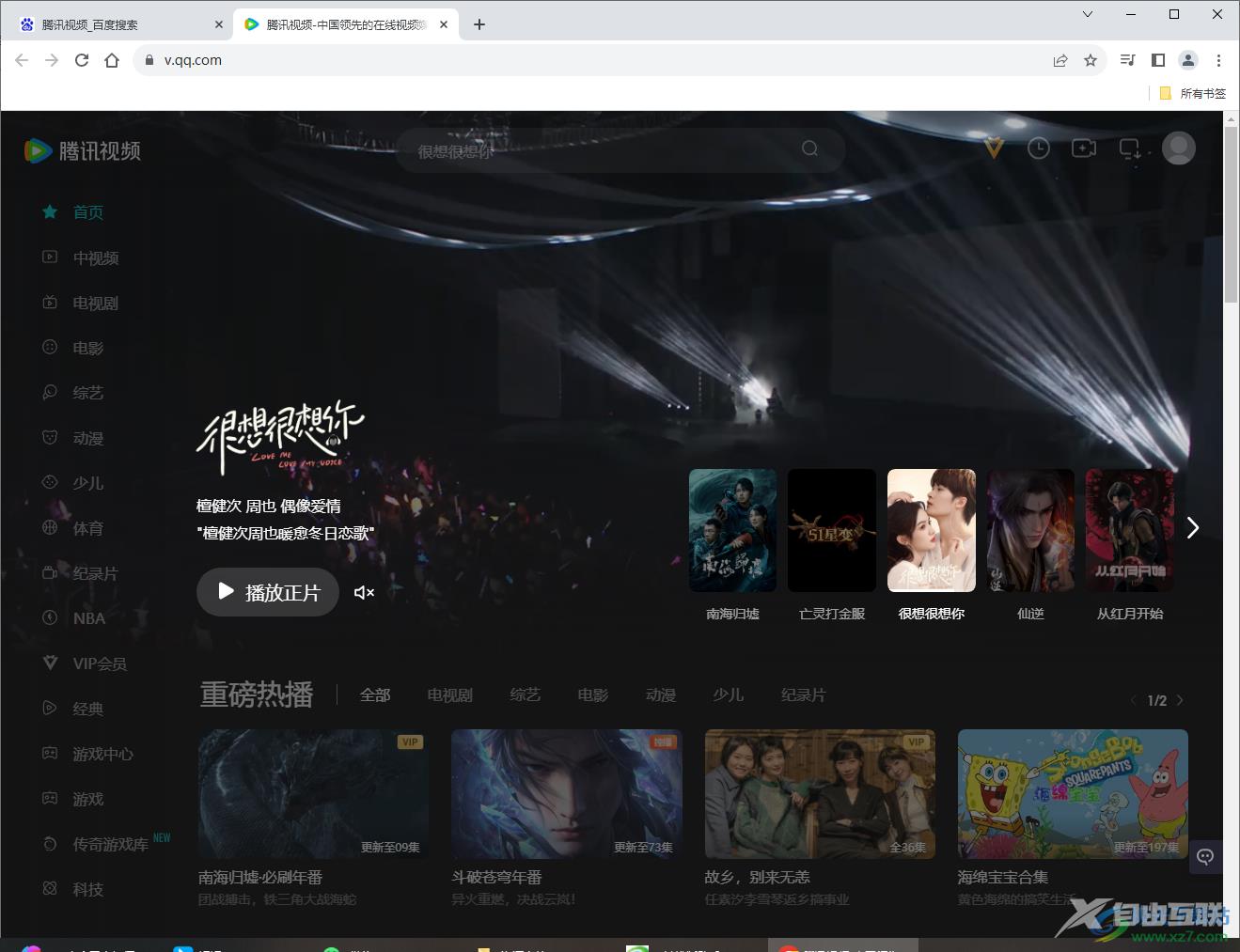
Task: Click the search magnifier icon
Action: click(x=809, y=148)
